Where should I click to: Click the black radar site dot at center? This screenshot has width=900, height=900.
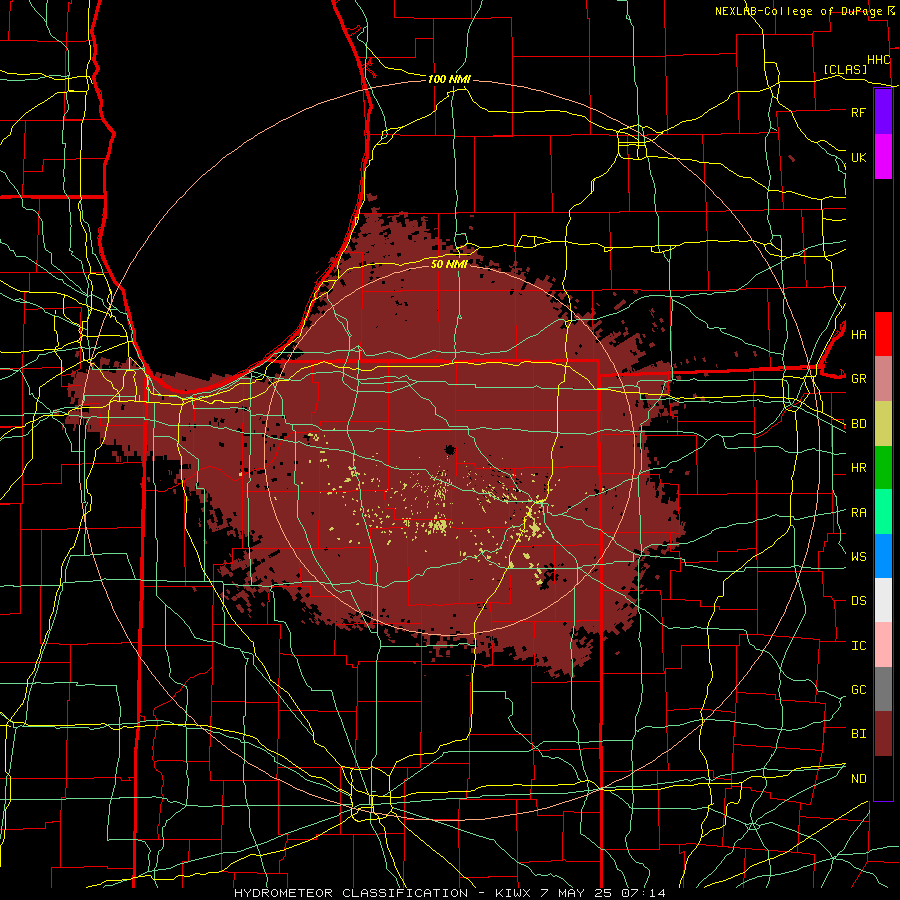[450, 449]
